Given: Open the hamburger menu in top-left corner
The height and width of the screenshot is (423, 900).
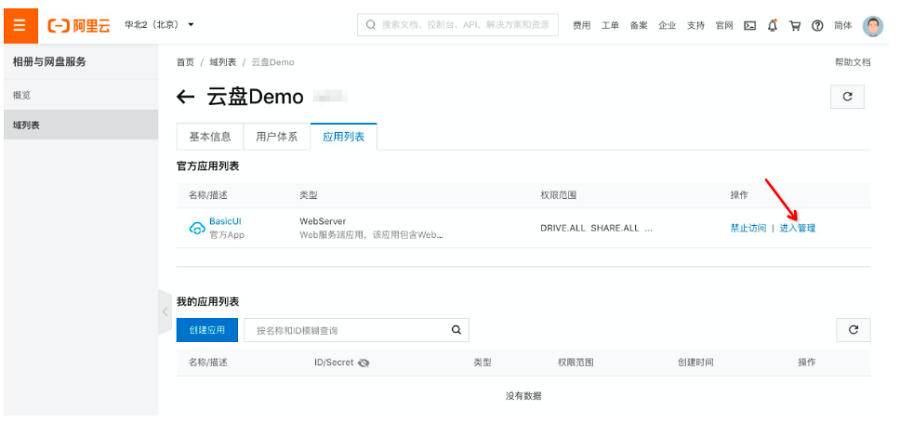Looking at the screenshot, I should [19, 25].
